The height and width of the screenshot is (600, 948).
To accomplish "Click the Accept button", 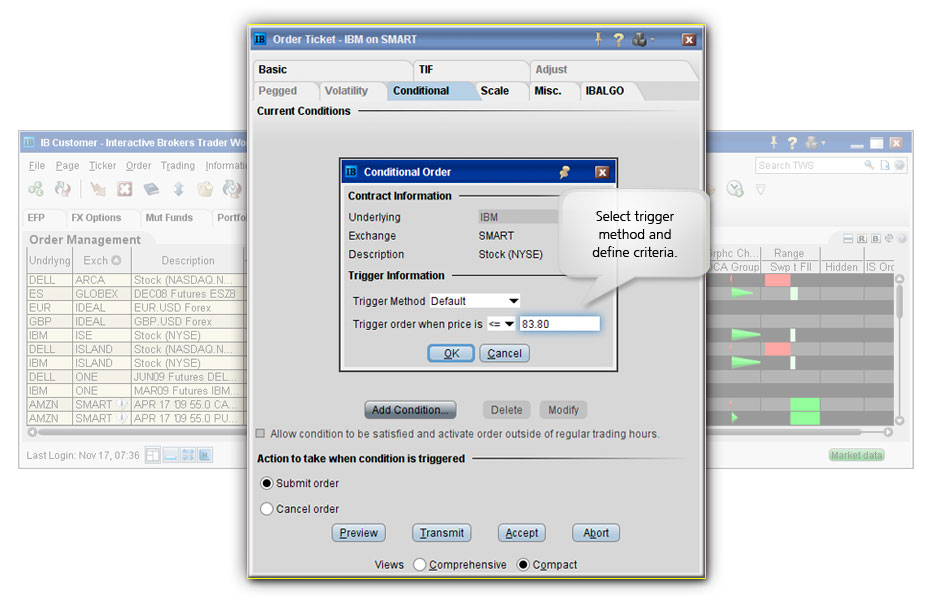I will point(522,533).
